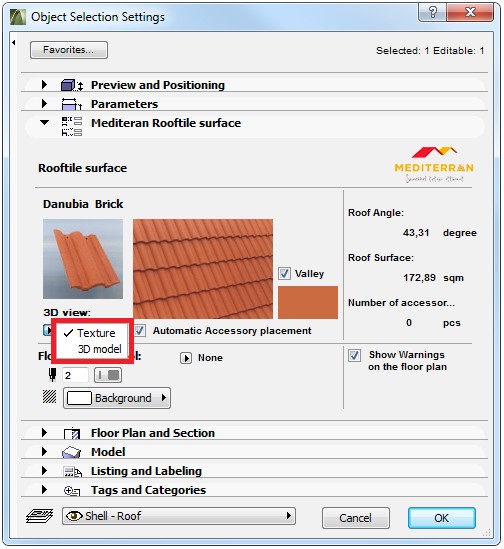This screenshot has height=549, width=504.
Task: Click the fill hatch pattern icon
Action: point(49,397)
